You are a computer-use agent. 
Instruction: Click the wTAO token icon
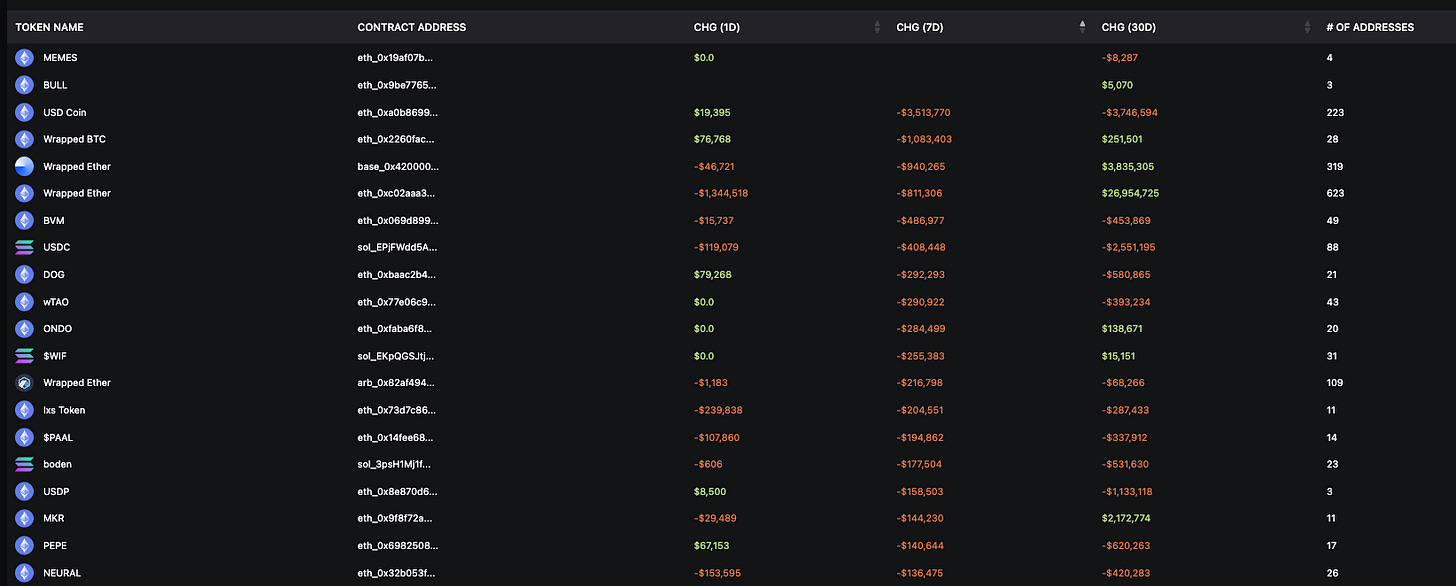[x=24, y=301]
